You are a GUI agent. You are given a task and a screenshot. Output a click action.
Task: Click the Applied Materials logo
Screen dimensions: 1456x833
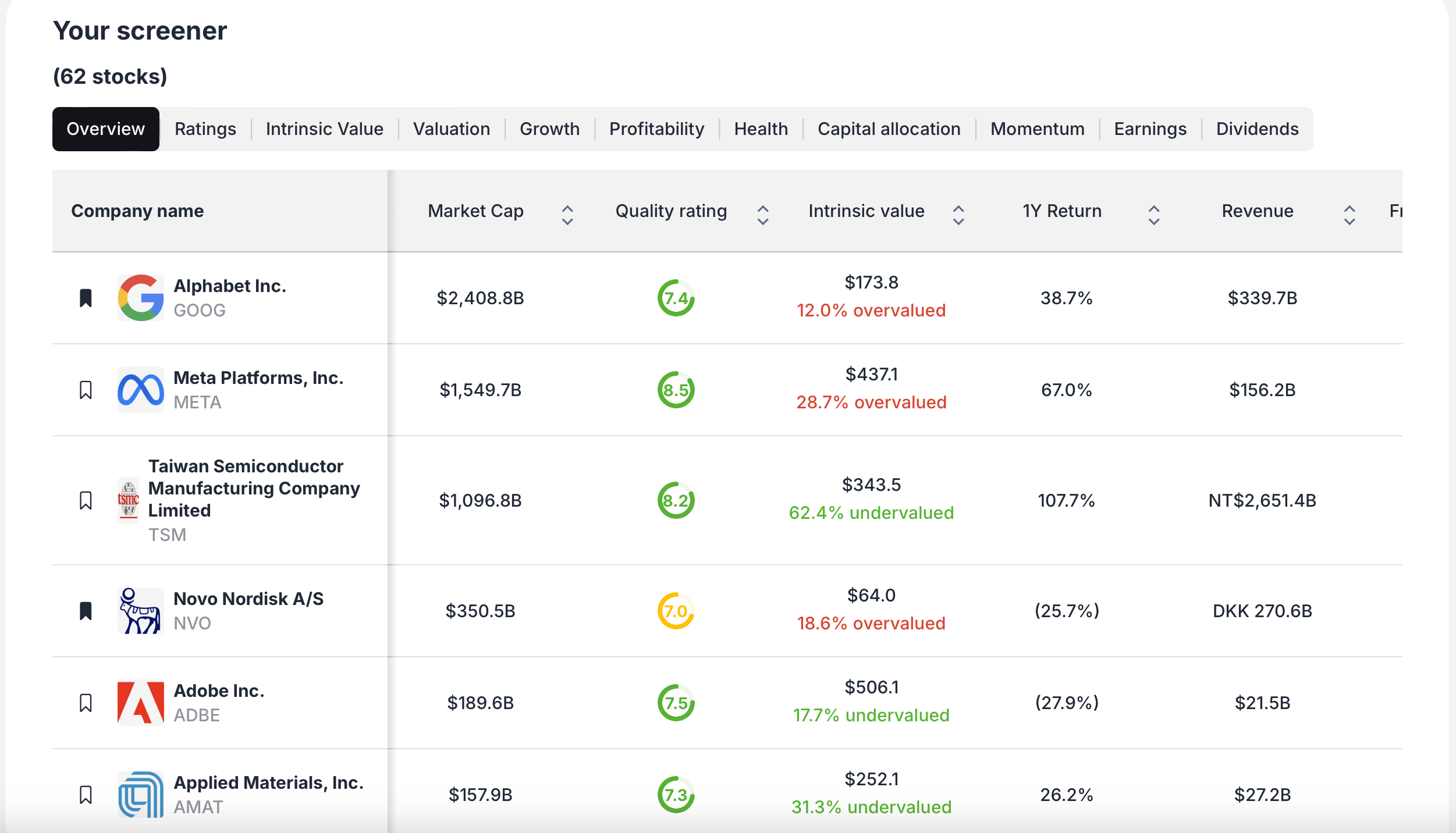(141, 794)
